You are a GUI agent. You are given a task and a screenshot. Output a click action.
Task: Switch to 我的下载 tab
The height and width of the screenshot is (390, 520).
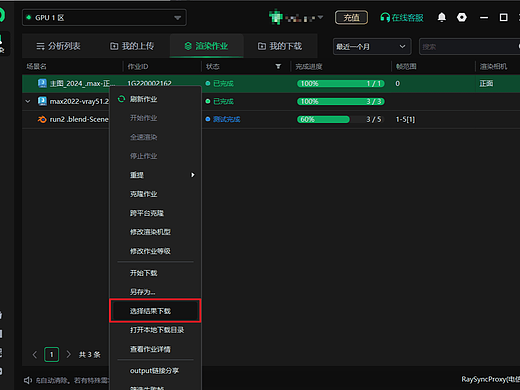click(280, 46)
